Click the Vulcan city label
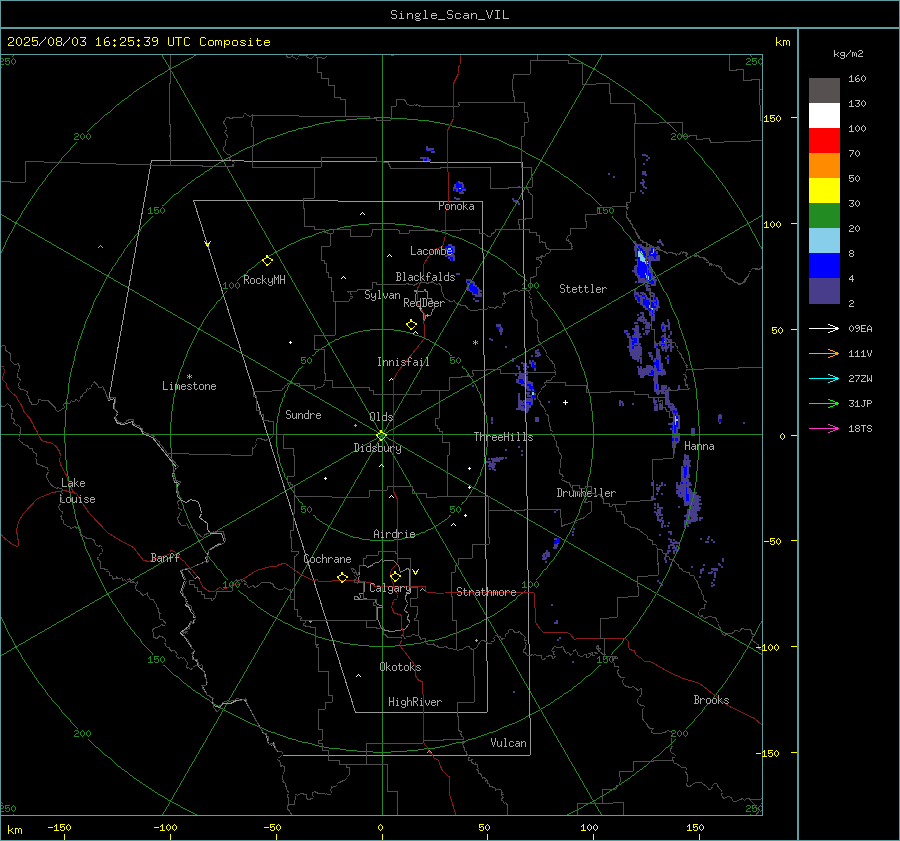 (x=508, y=743)
